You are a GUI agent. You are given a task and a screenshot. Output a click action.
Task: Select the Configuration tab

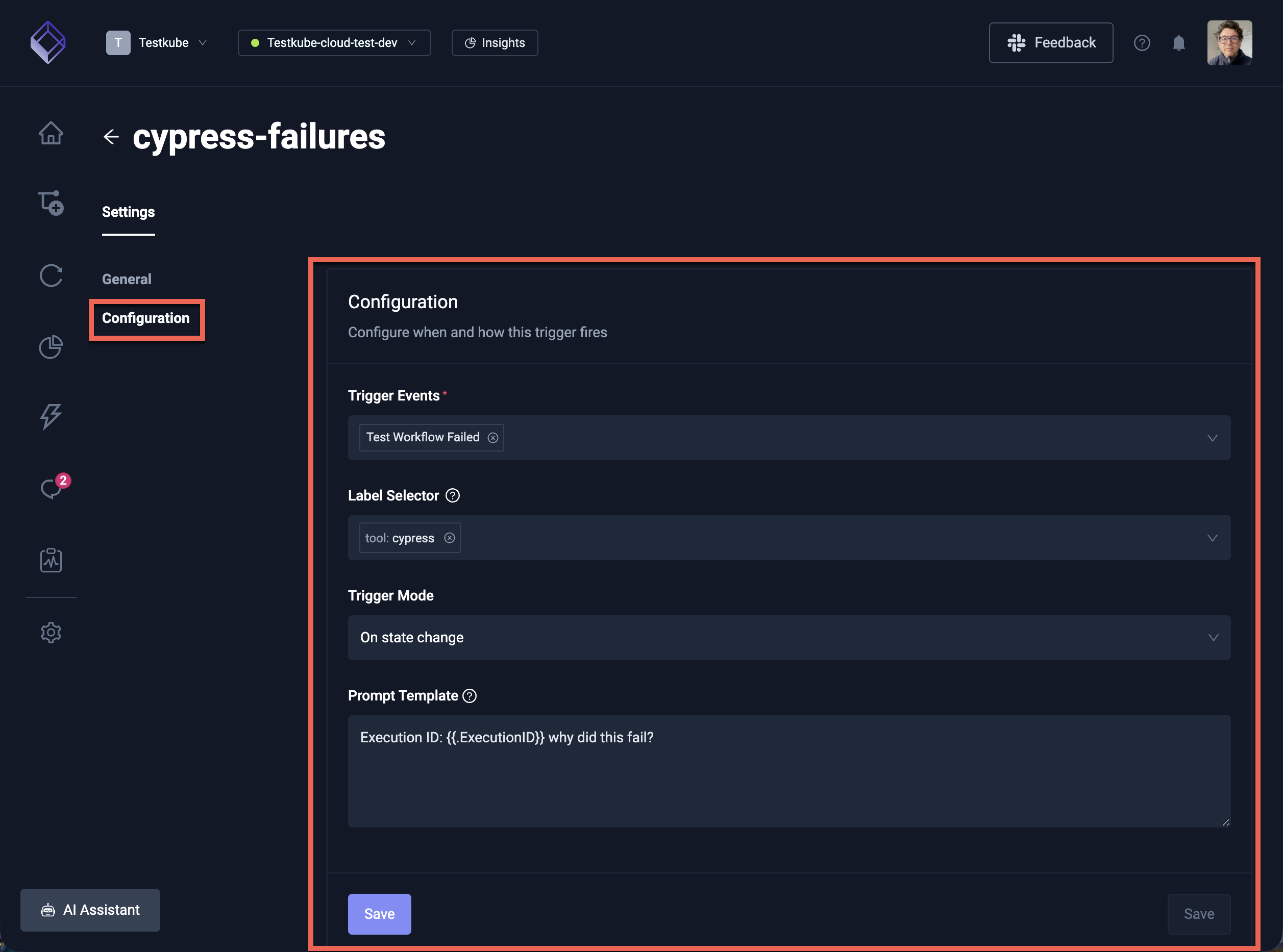click(x=146, y=318)
